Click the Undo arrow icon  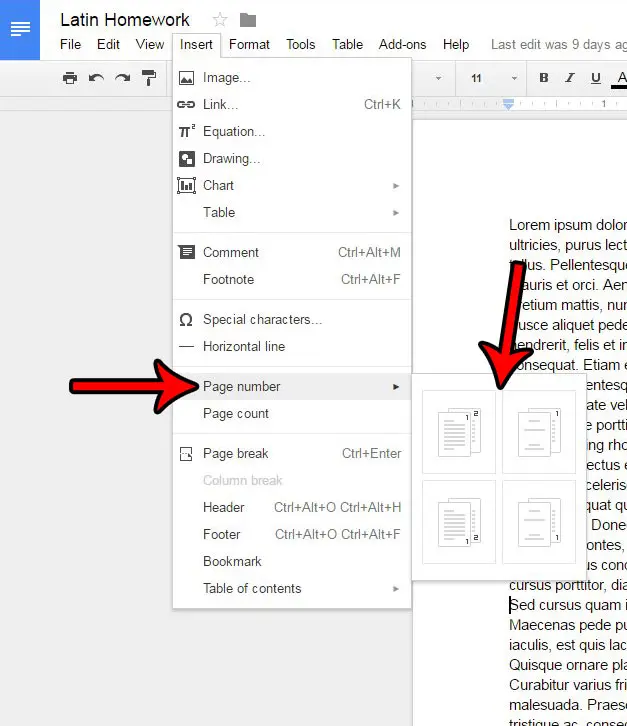tap(96, 78)
